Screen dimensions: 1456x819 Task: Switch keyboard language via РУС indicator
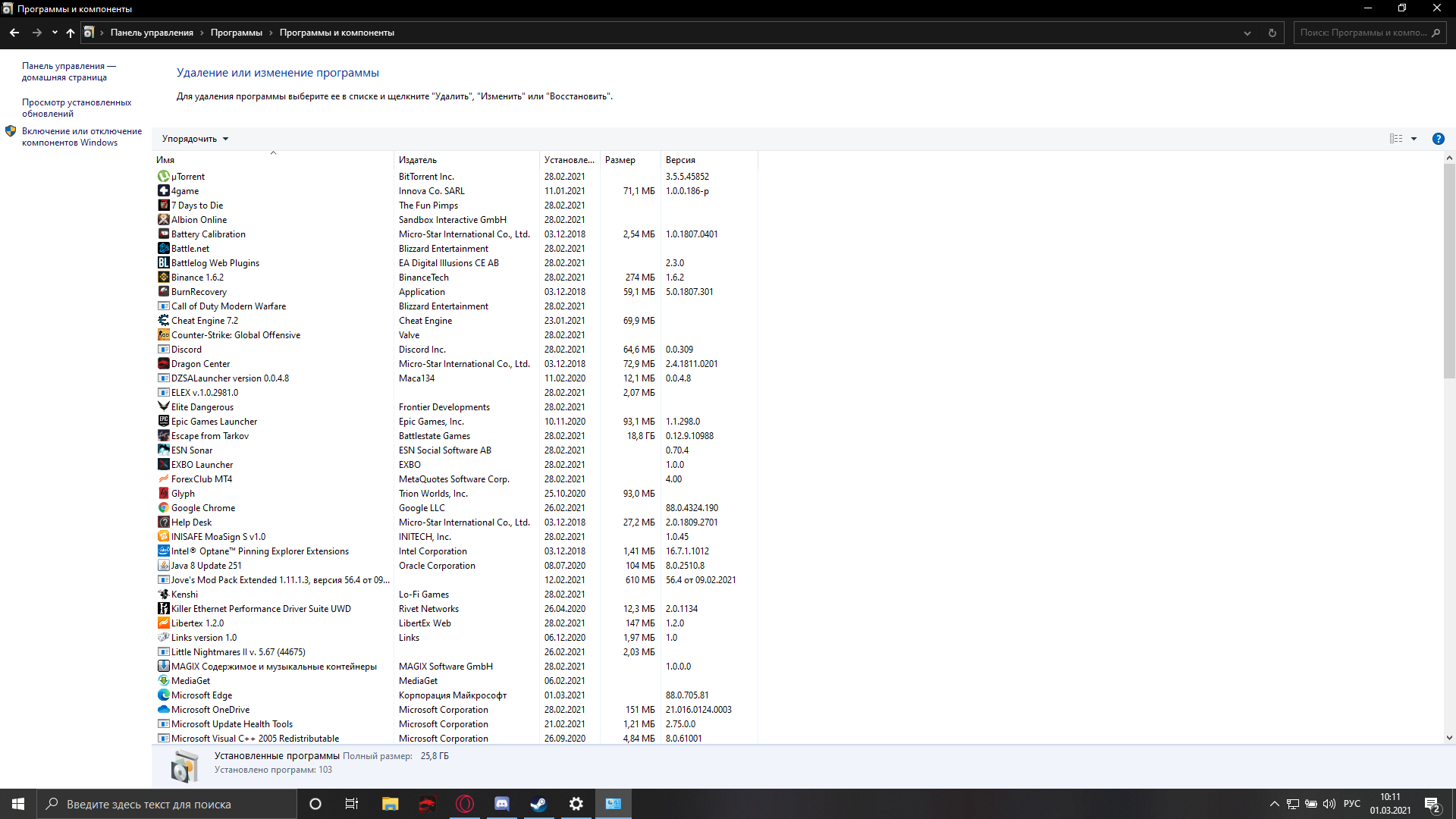pos(1352,804)
